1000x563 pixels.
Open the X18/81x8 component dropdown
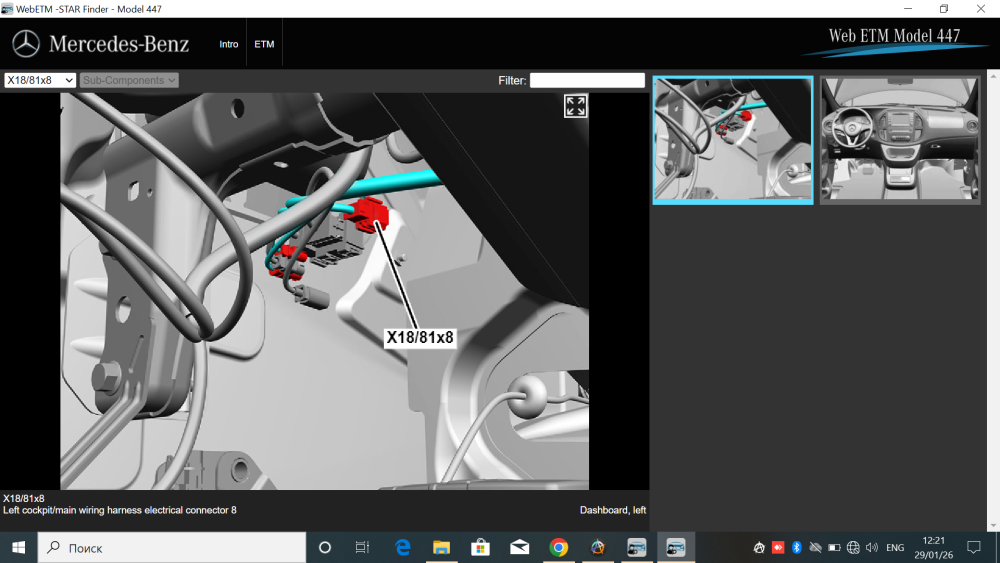(x=40, y=80)
